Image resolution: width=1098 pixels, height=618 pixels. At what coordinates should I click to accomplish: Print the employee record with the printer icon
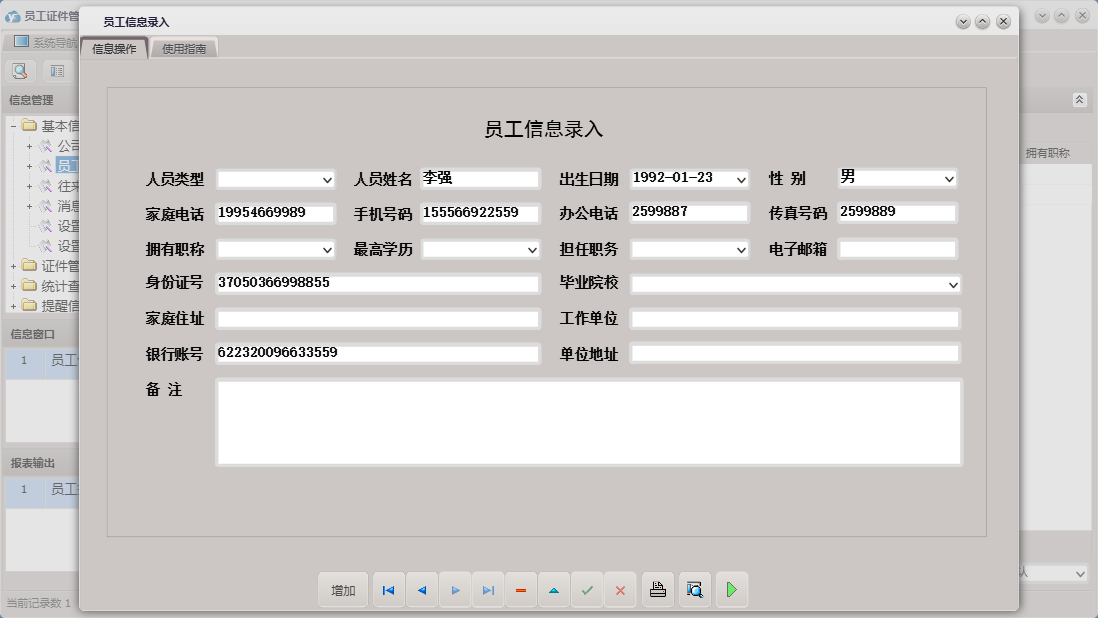click(657, 590)
